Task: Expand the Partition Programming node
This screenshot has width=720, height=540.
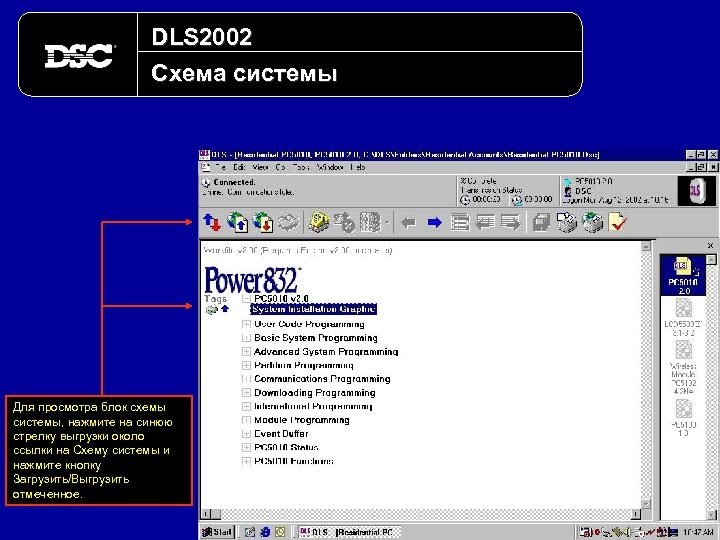Action: tap(246, 366)
